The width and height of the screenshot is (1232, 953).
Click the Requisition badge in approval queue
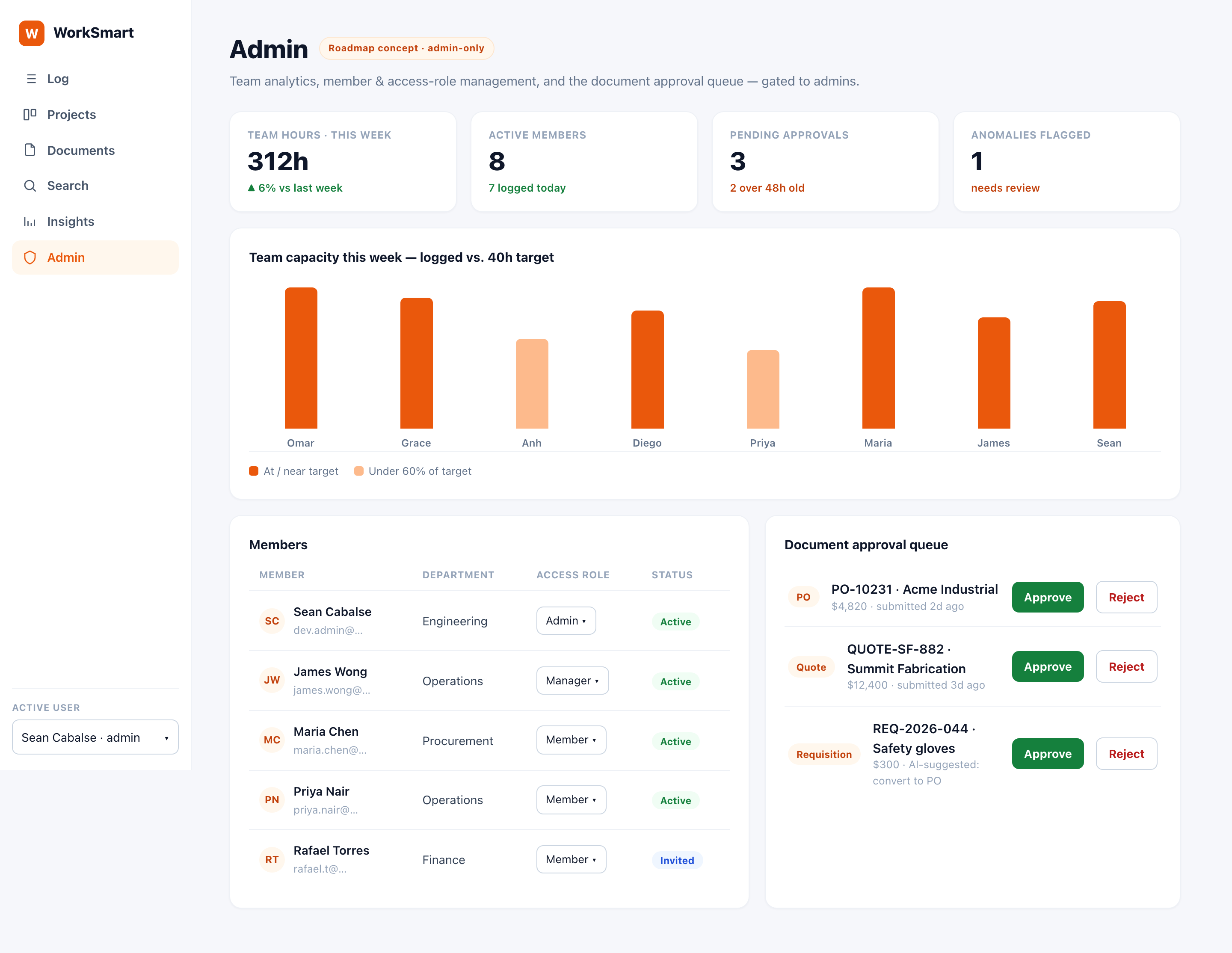coord(823,754)
